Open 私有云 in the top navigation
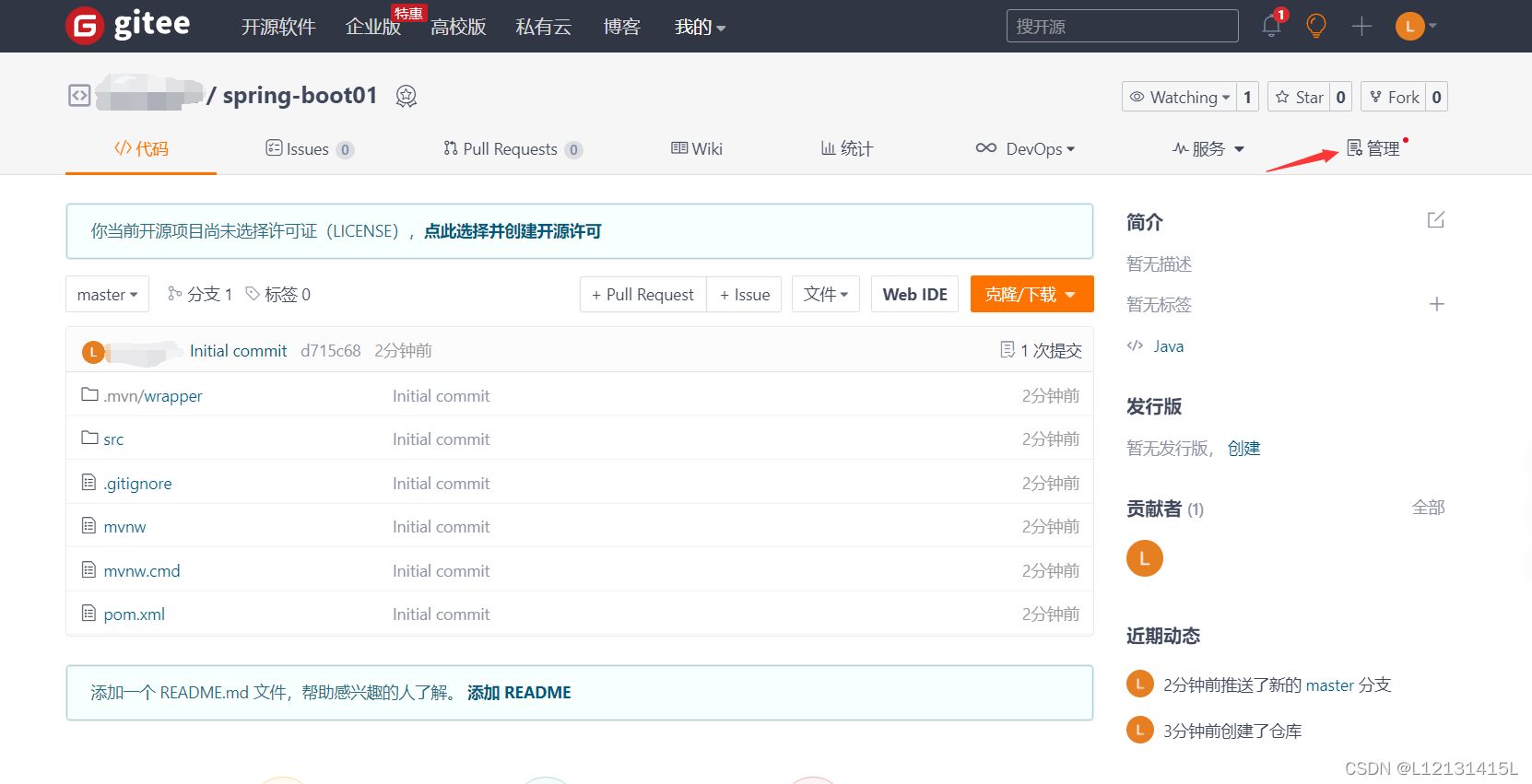This screenshot has width=1532, height=784. pos(543,27)
